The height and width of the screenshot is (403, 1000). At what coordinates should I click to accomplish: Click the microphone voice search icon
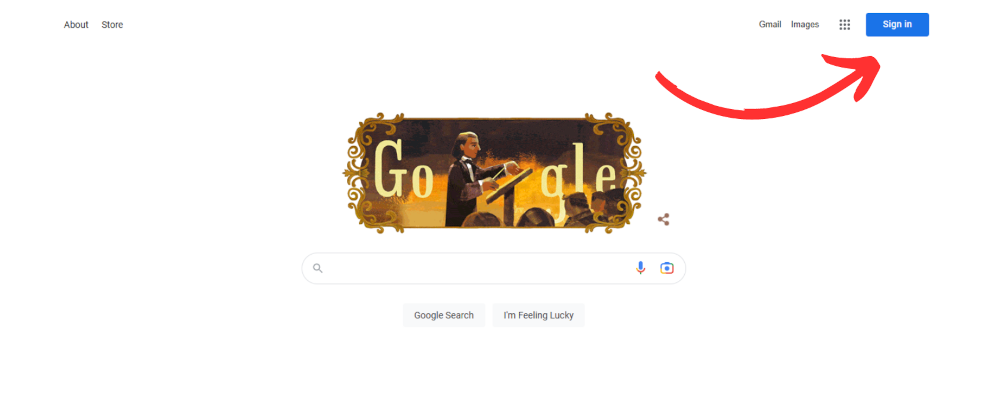click(640, 268)
